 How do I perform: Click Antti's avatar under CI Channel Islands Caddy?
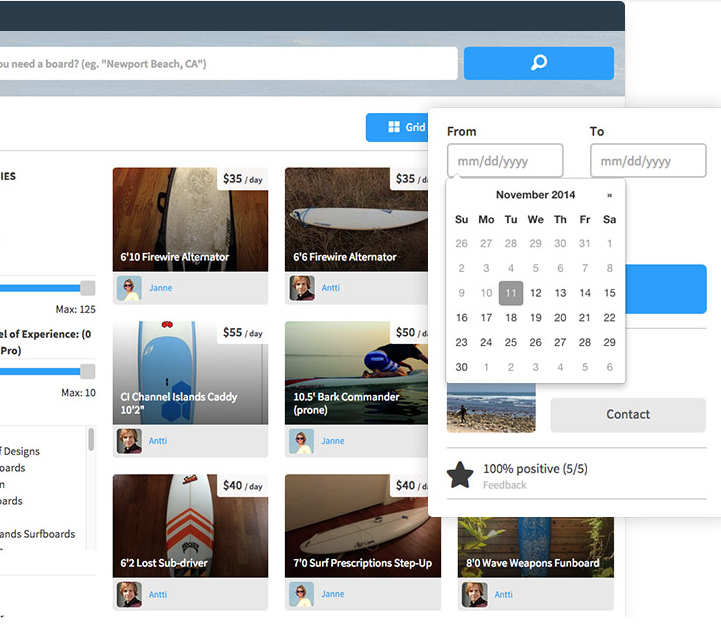129,441
